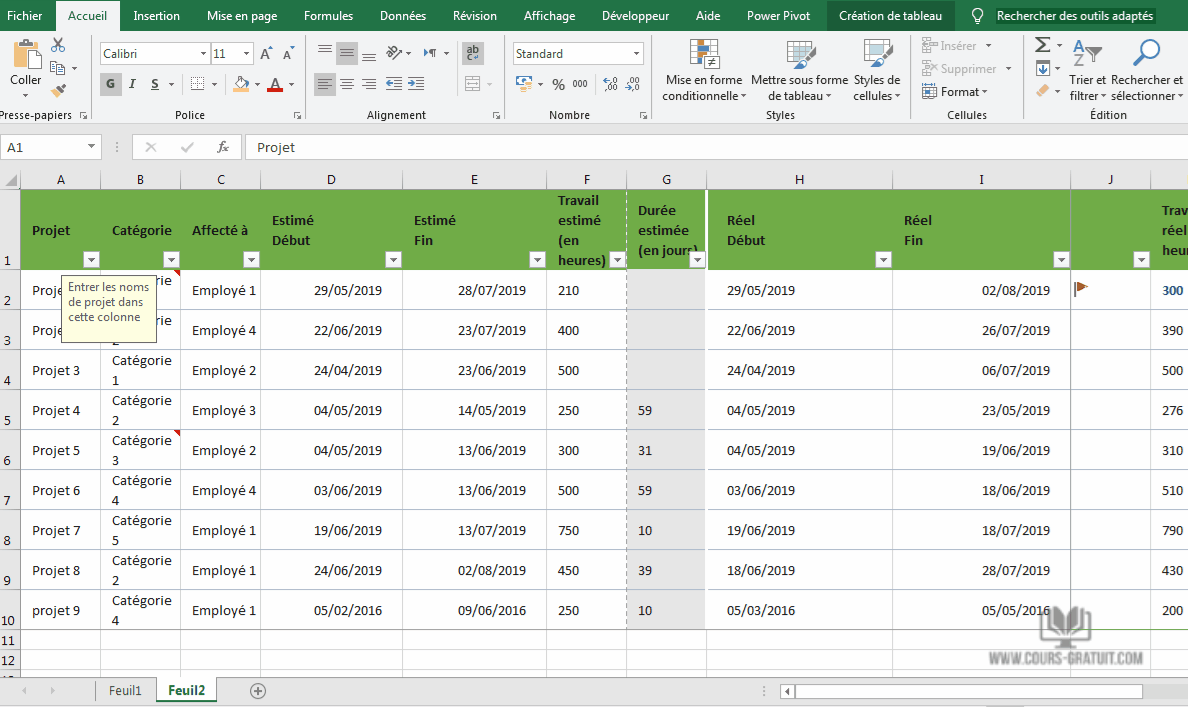Switch to the Insertion ribbon tab

coord(157,16)
